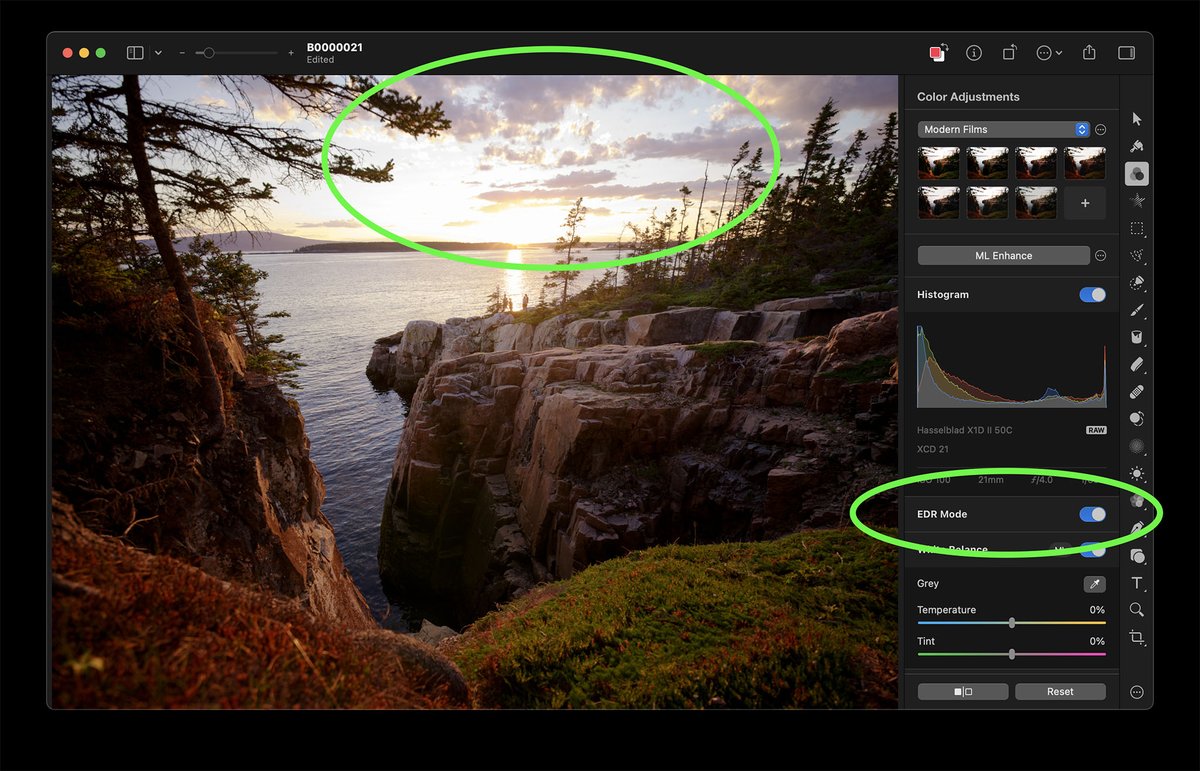Click the Temperature slider handle
Image resolution: width=1200 pixels, height=771 pixels.
tap(1011, 622)
